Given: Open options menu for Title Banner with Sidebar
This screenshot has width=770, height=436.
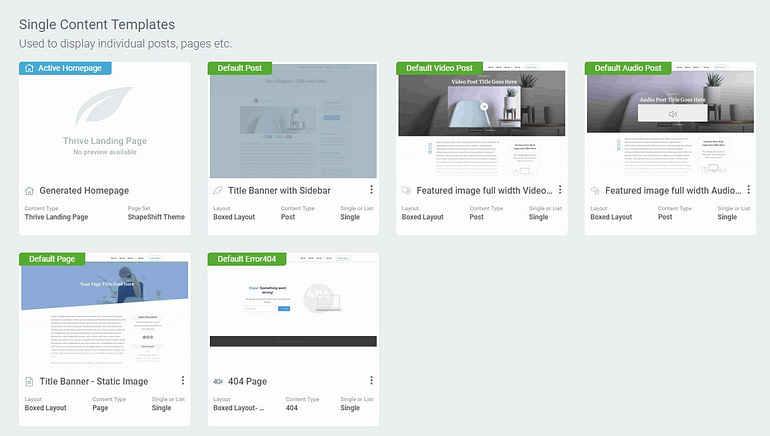Looking at the screenshot, I should 371,190.
